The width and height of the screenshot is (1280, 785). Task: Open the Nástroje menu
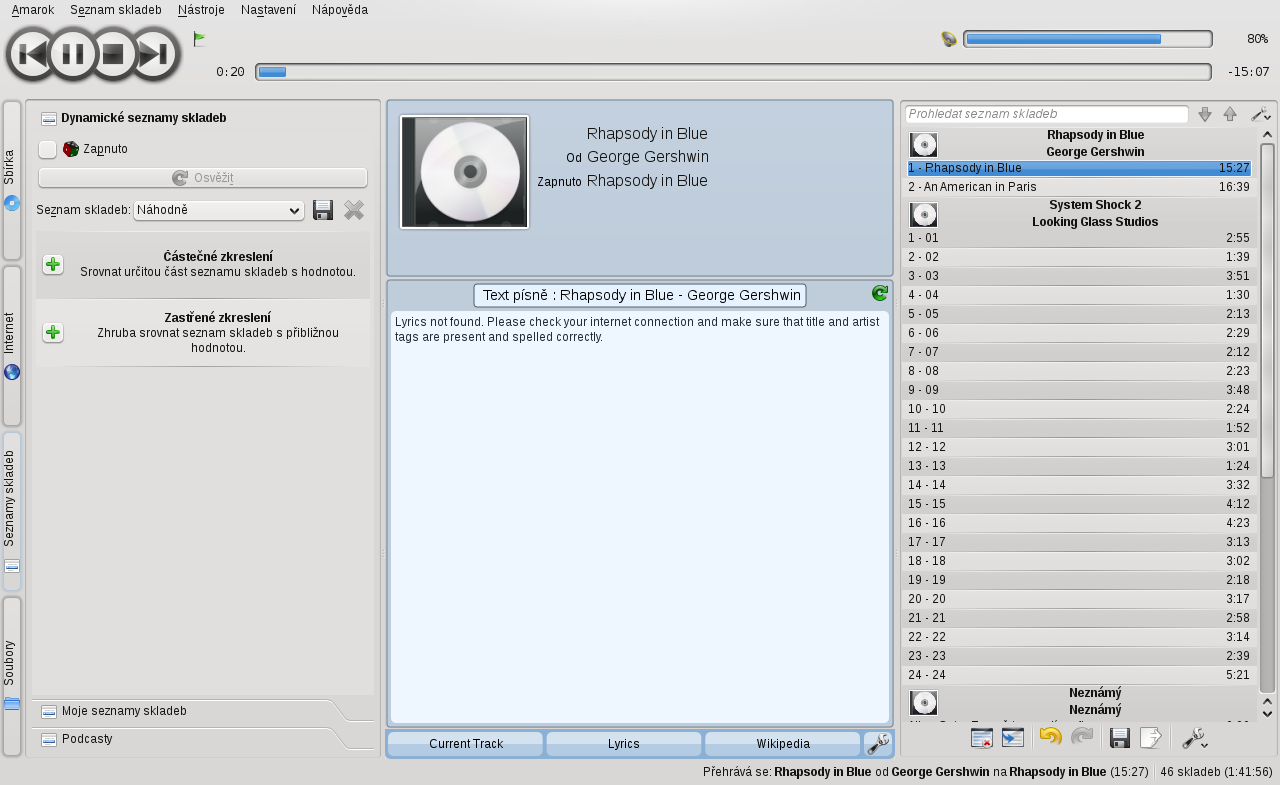tap(201, 9)
